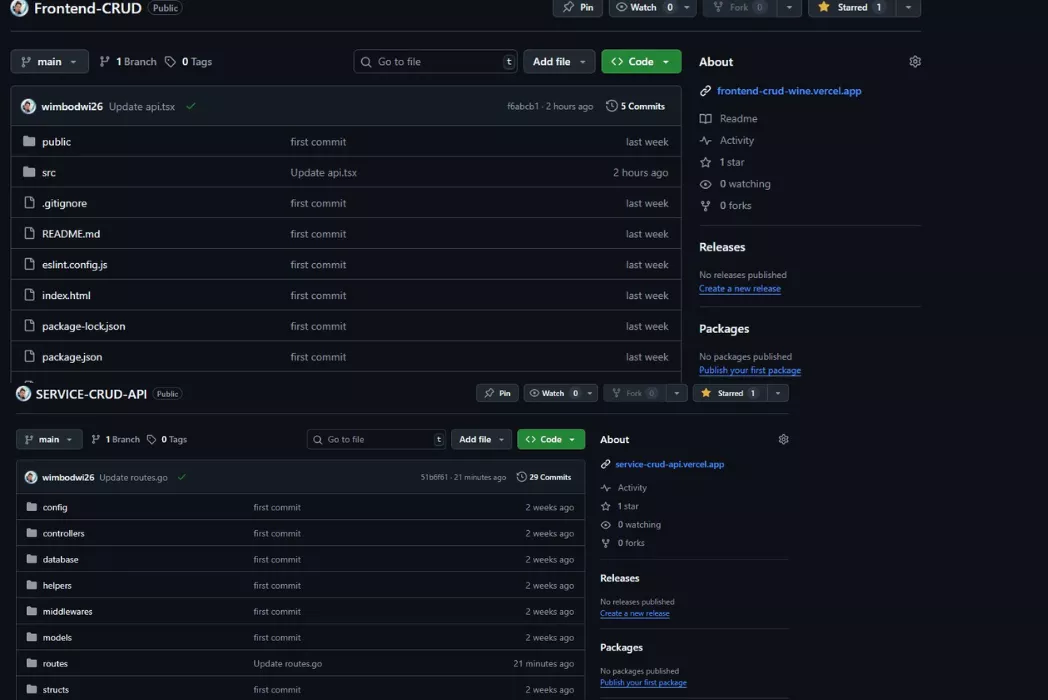Click the public folder icon in Frontend-CRUD
1048x700 pixels.
point(29,141)
